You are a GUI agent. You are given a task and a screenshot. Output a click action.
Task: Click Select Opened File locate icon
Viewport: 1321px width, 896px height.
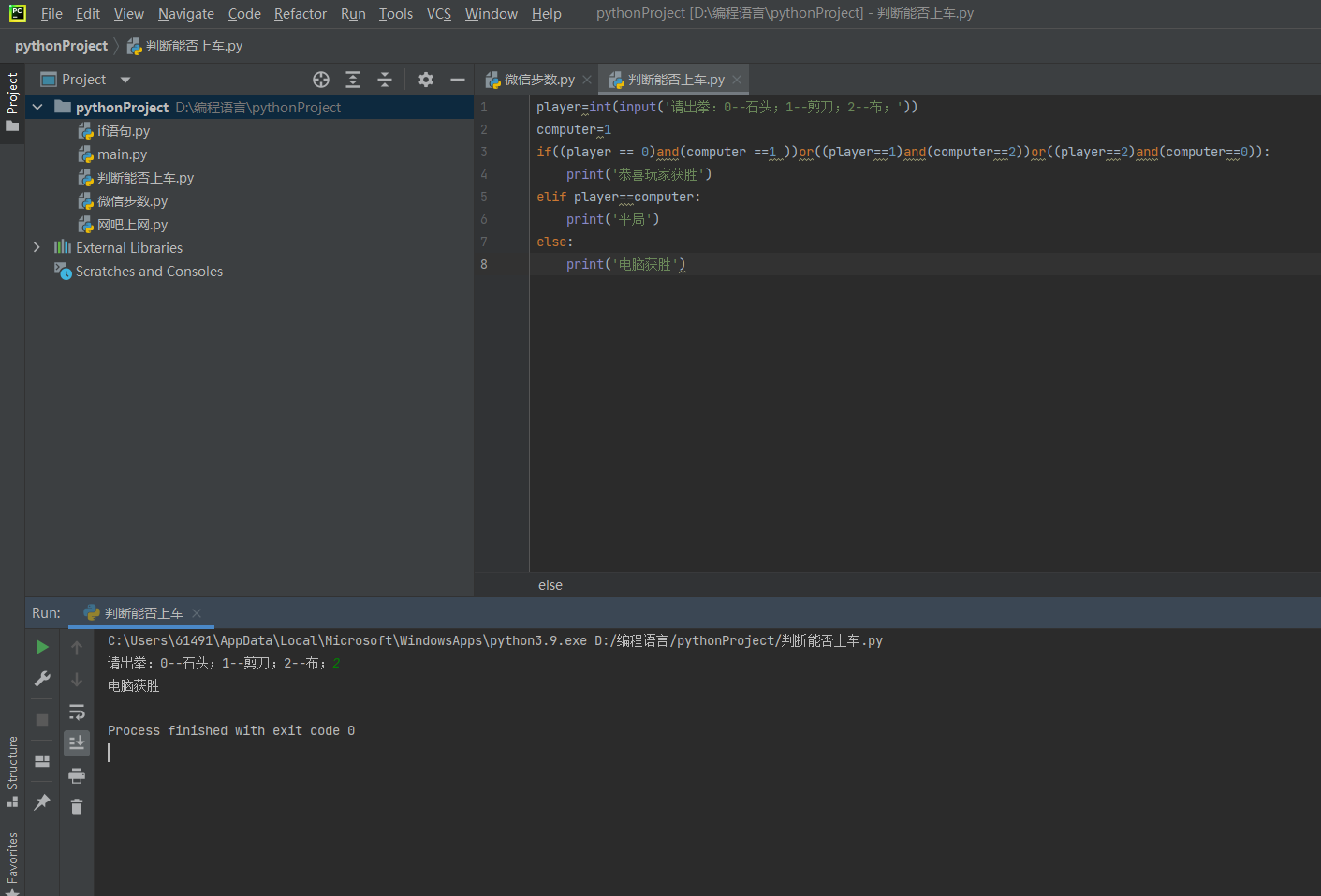click(321, 80)
